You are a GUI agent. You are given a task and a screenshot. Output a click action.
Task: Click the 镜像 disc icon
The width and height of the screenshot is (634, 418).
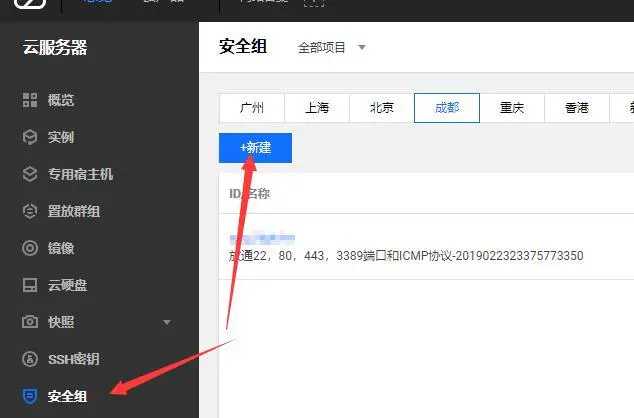pyautogui.click(x=30, y=248)
